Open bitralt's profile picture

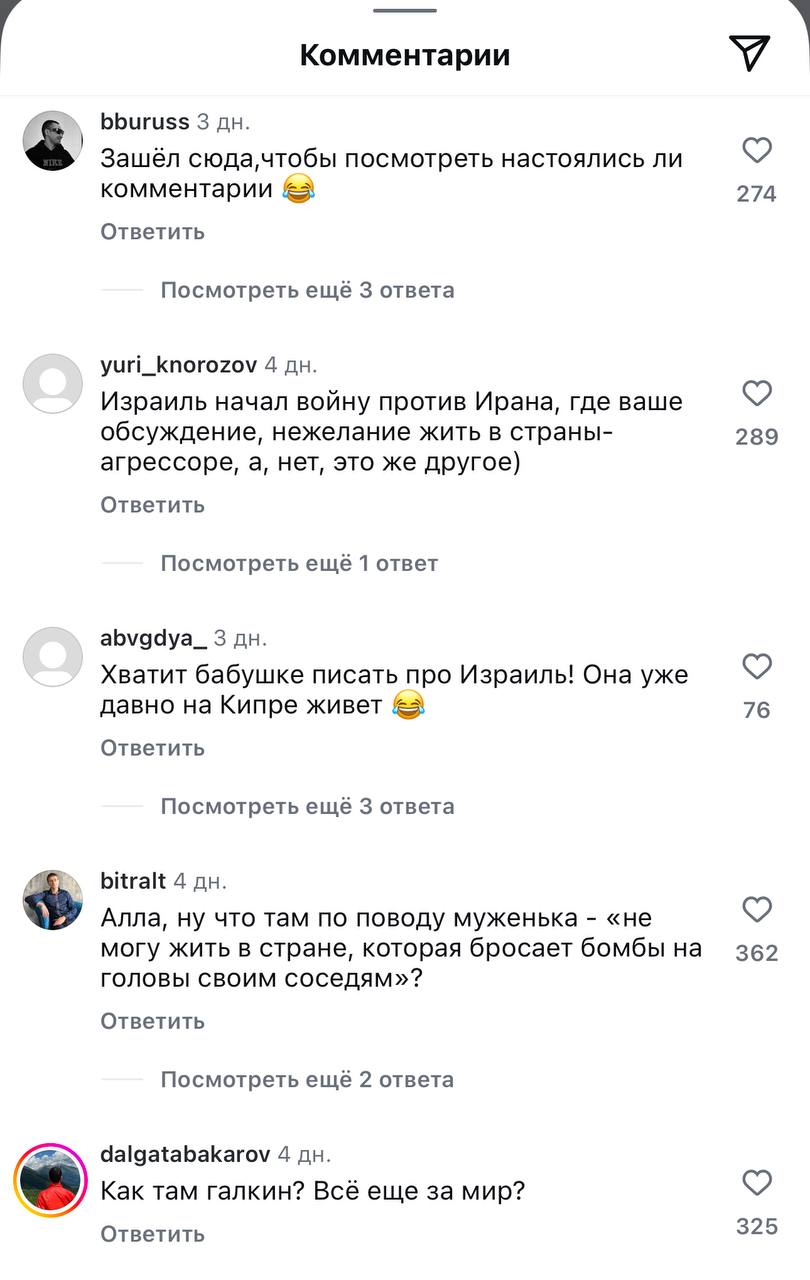(x=52, y=900)
